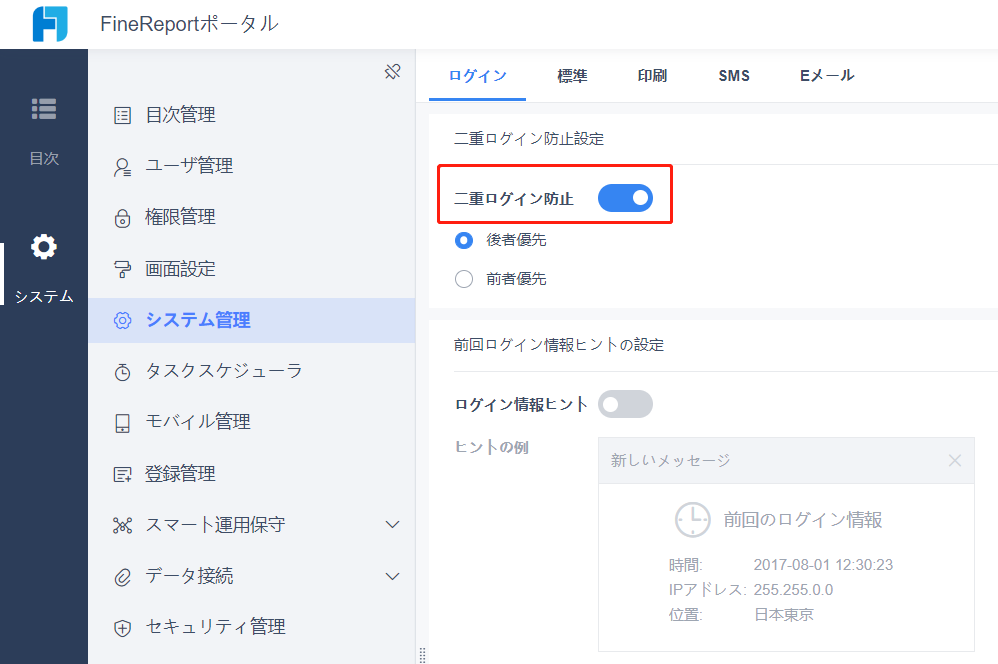This screenshot has width=998, height=664.
Task: Open モバイル管理 menu entry
Action: [251, 422]
